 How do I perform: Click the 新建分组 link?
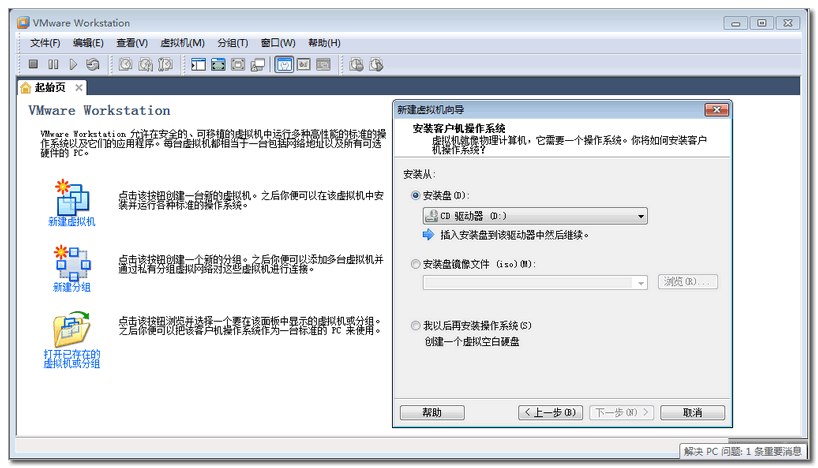[72, 287]
